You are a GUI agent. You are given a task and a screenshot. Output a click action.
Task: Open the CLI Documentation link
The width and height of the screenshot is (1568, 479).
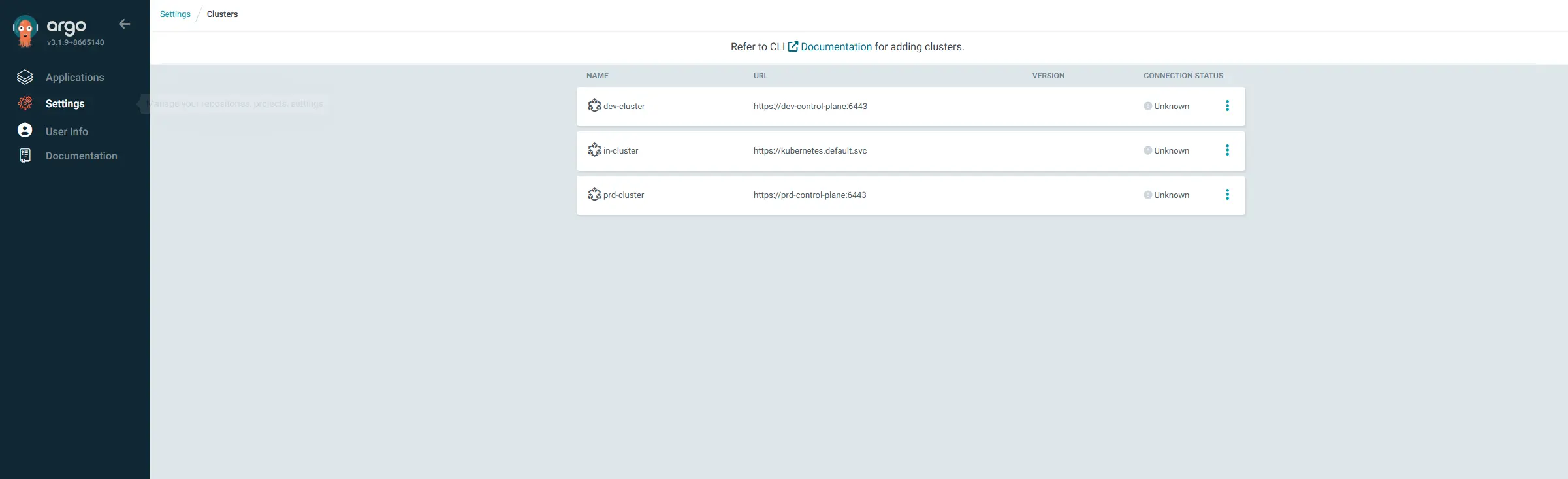point(835,47)
